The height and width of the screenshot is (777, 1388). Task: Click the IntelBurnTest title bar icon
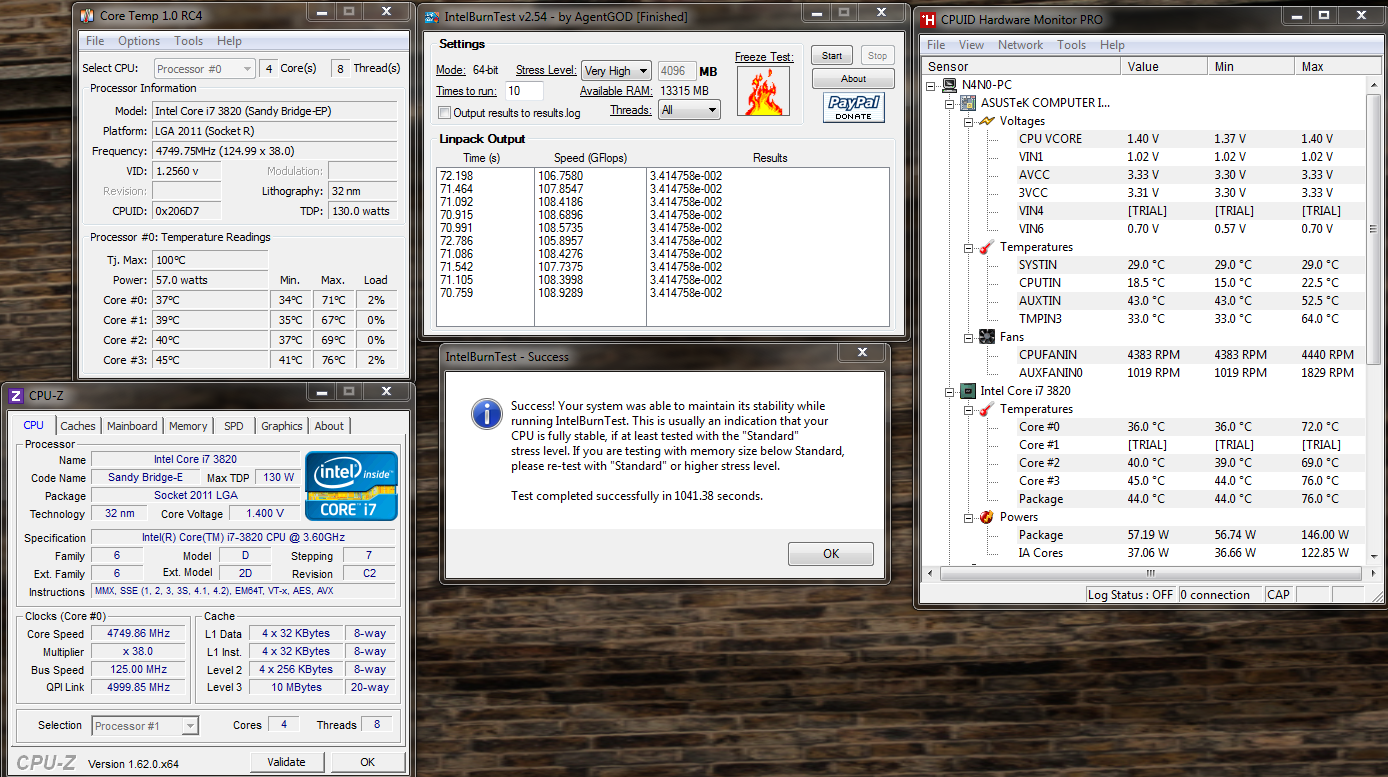[432, 17]
